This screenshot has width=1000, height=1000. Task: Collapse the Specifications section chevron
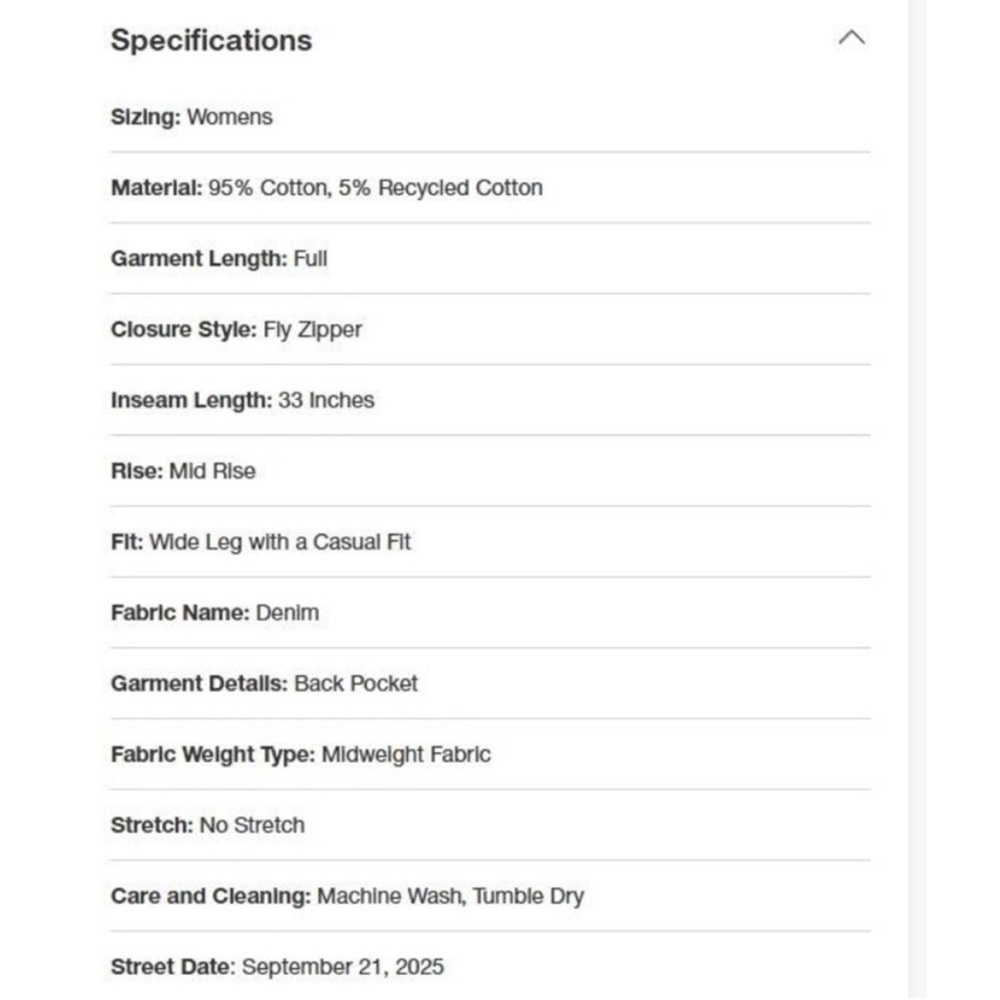pyautogui.click(x=851, y=38)
